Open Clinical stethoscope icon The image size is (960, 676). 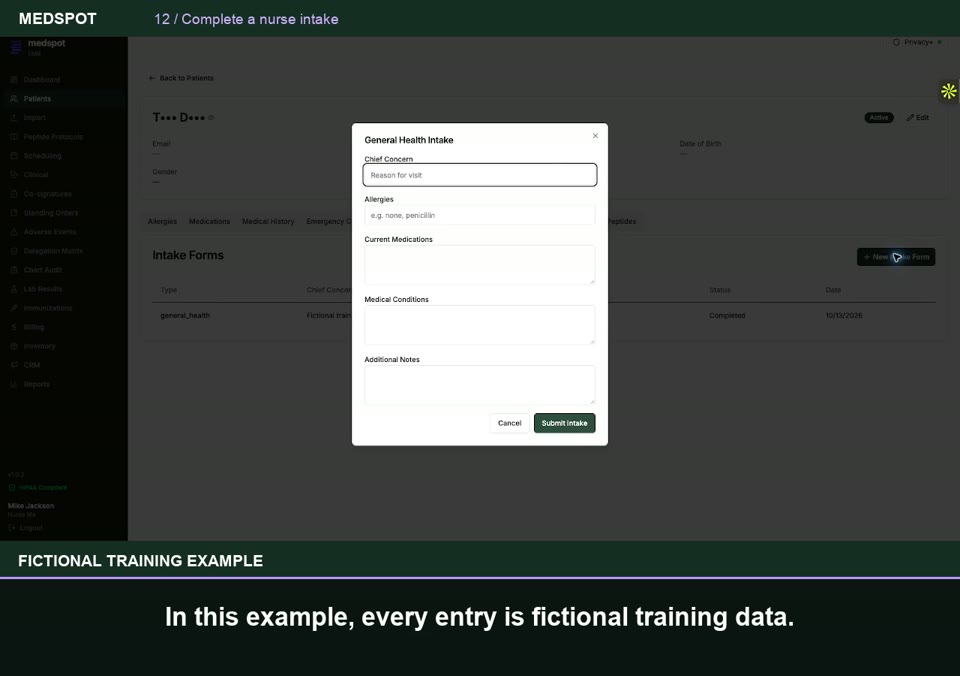(x=14, y=175)
